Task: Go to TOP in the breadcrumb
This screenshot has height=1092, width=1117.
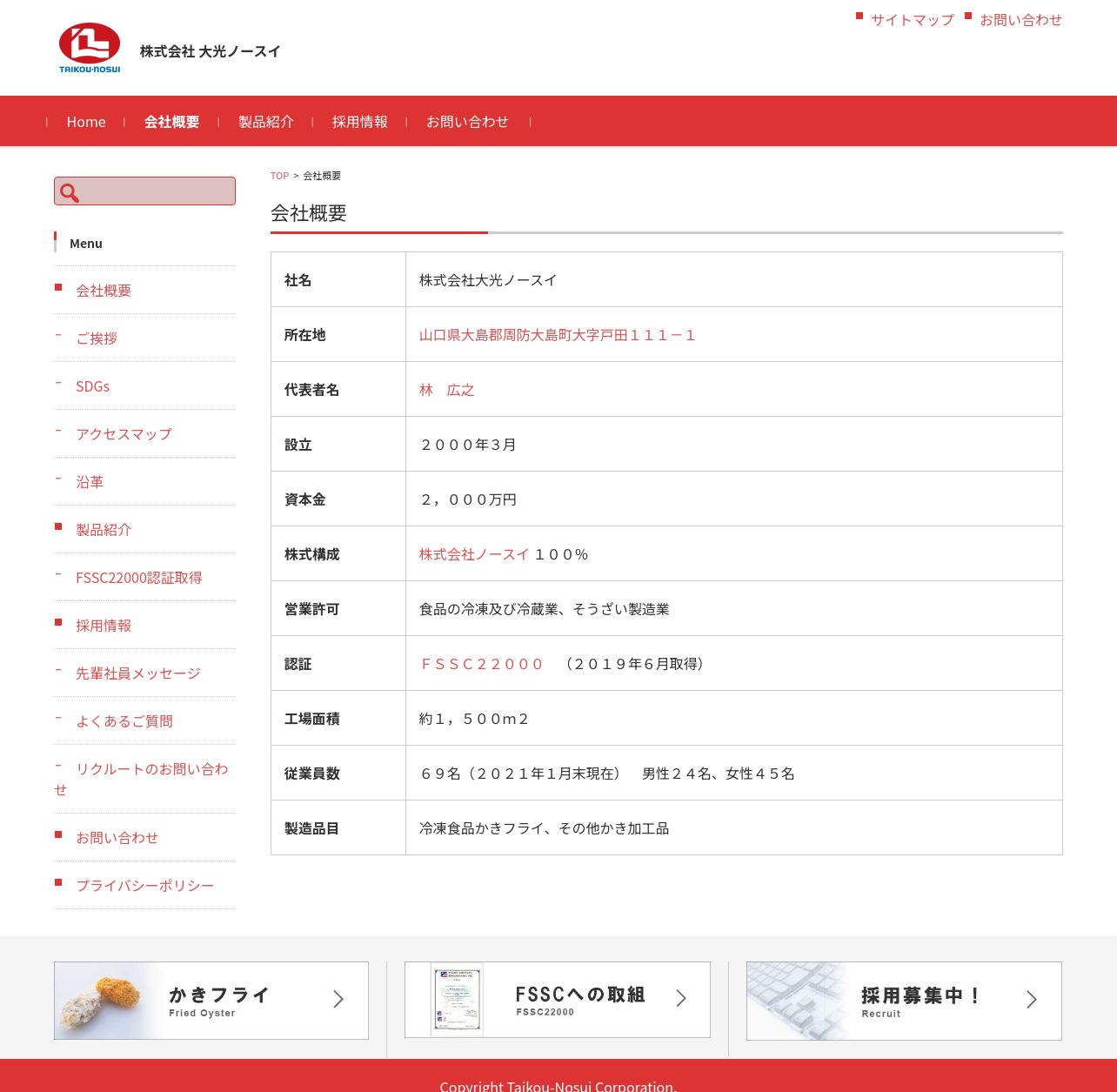Action: point(279,176)
